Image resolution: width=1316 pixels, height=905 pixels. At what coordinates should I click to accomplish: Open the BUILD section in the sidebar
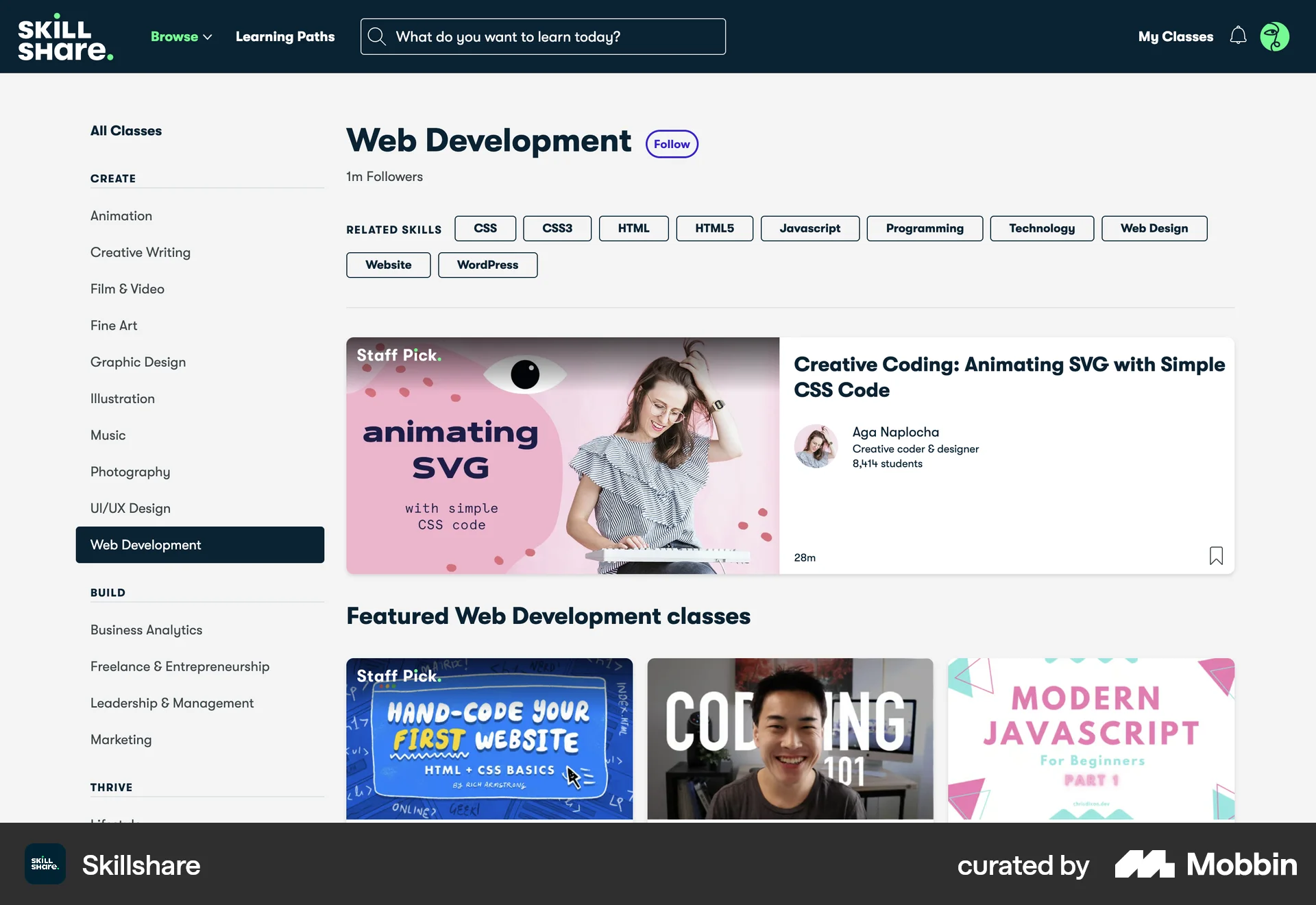(x=108, y=592)
